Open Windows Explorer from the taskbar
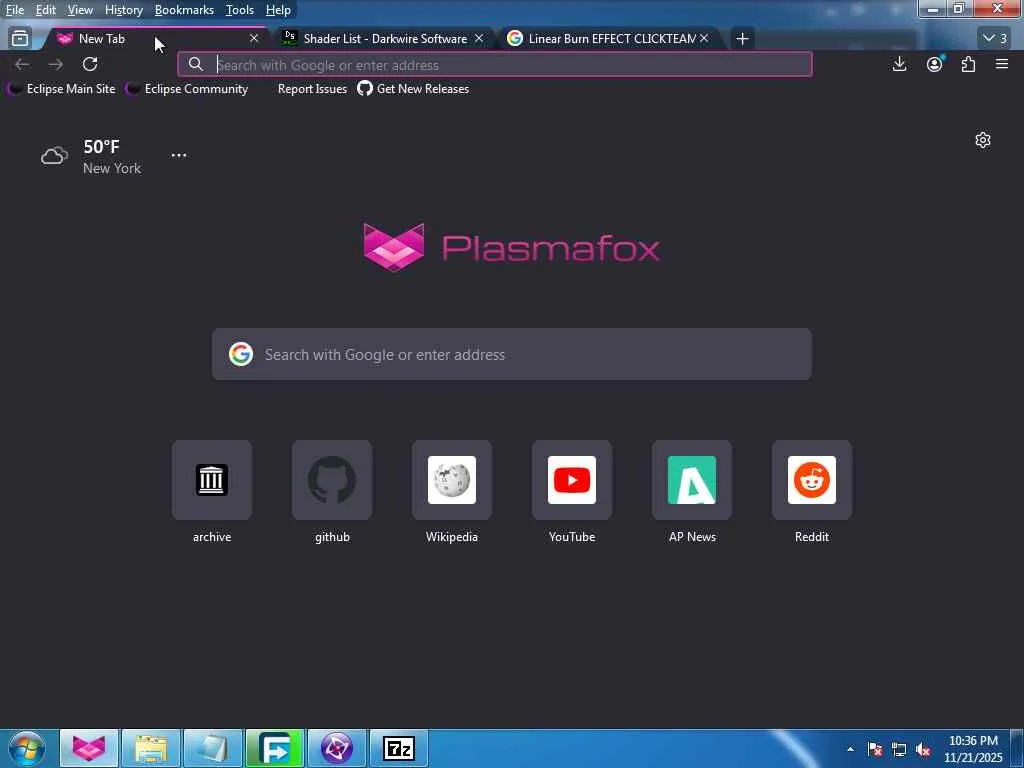 pyautogui.click(x=151, y=748)
